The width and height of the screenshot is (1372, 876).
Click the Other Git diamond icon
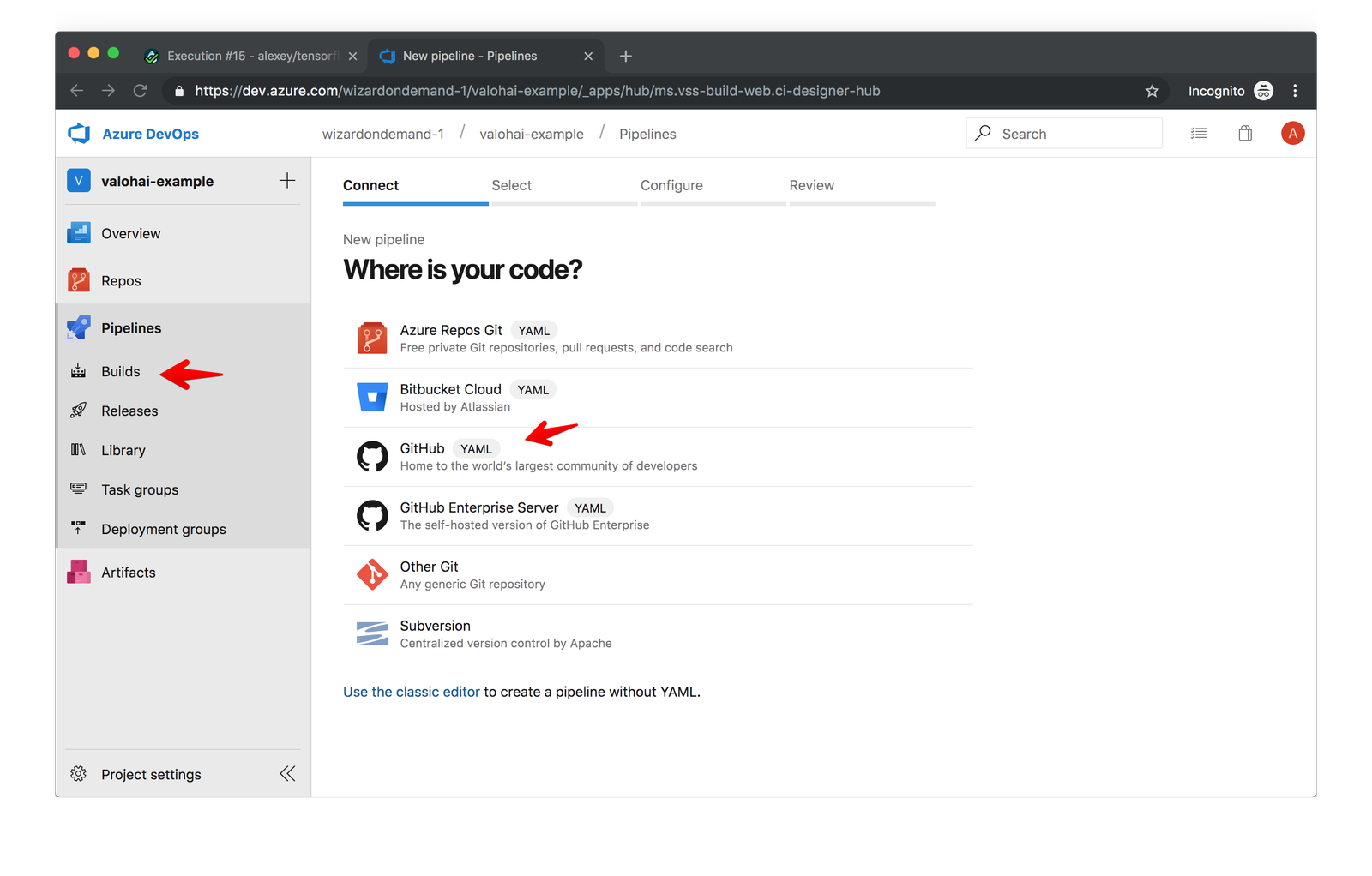[372, 574]
